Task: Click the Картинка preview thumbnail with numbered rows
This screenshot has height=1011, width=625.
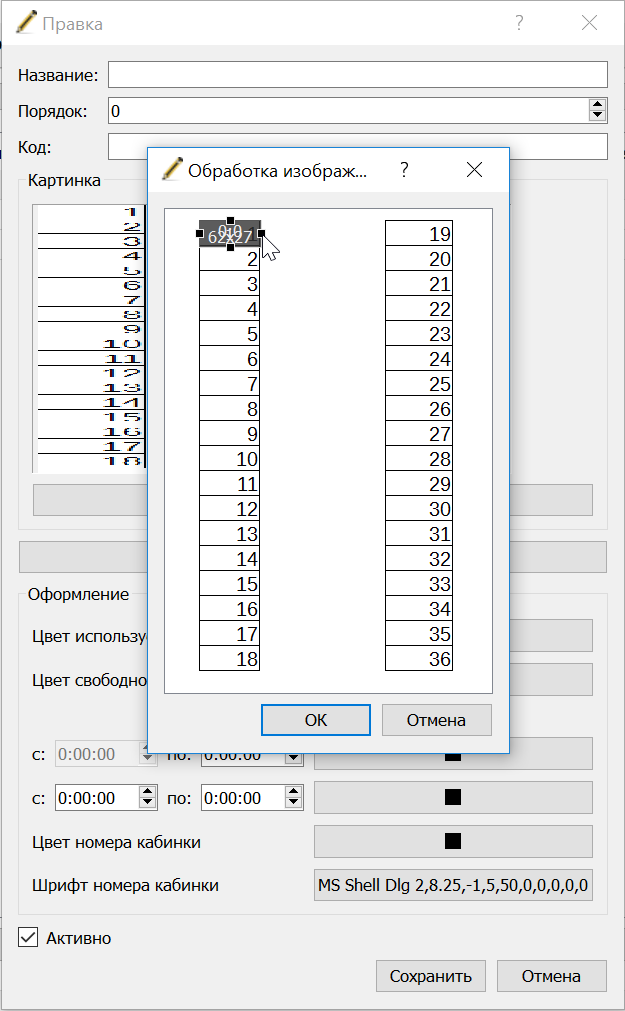Action: (x=90, y=339)
